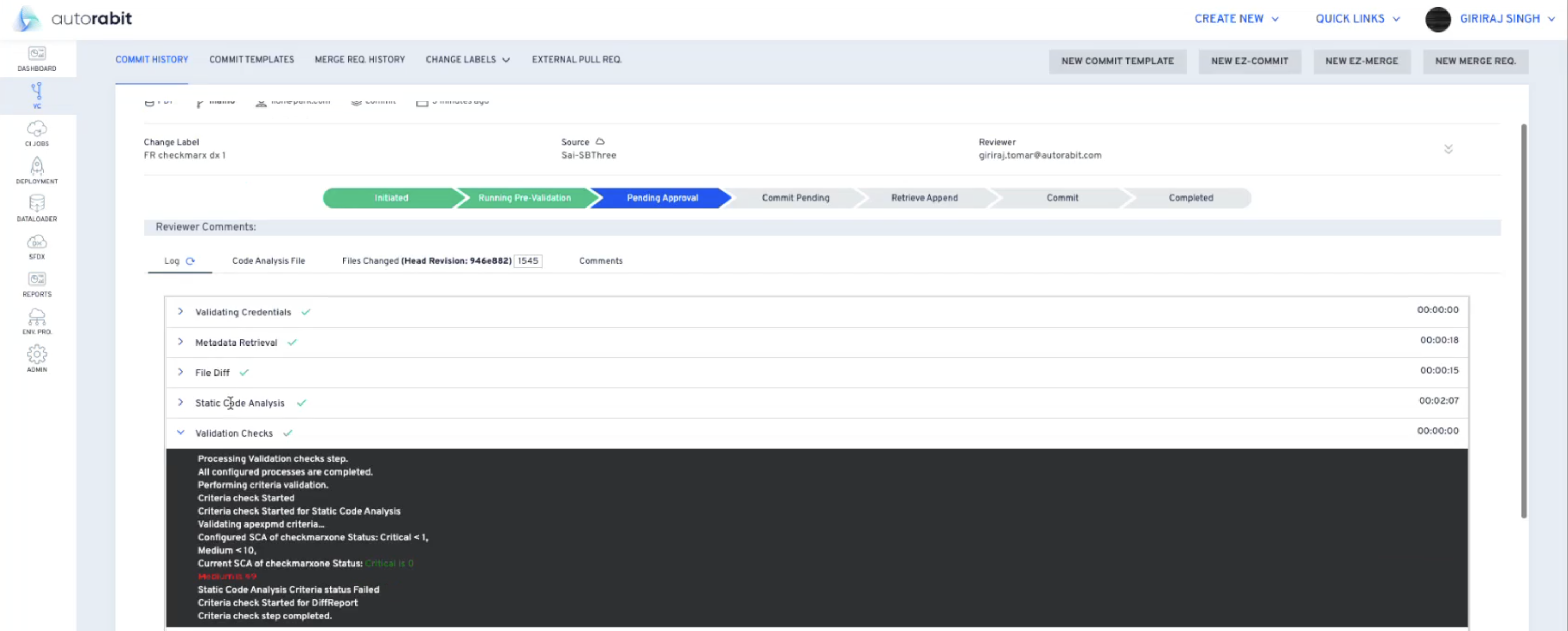Click the New Merge Req. button
The height and width of the screenshot is (631, 1568).
[x=1475, y=61]
